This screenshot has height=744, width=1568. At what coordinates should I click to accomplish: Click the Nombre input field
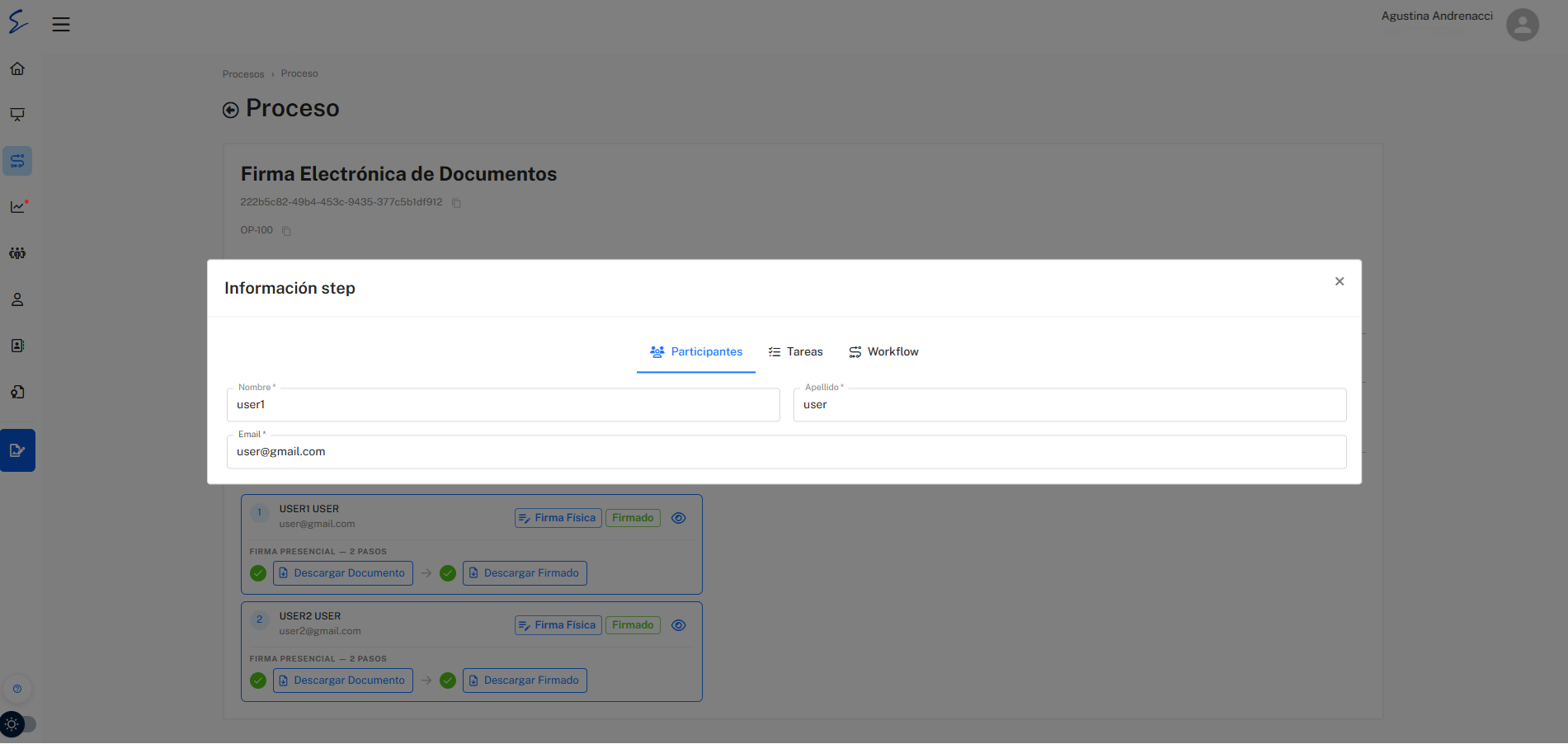coord(503,405)
